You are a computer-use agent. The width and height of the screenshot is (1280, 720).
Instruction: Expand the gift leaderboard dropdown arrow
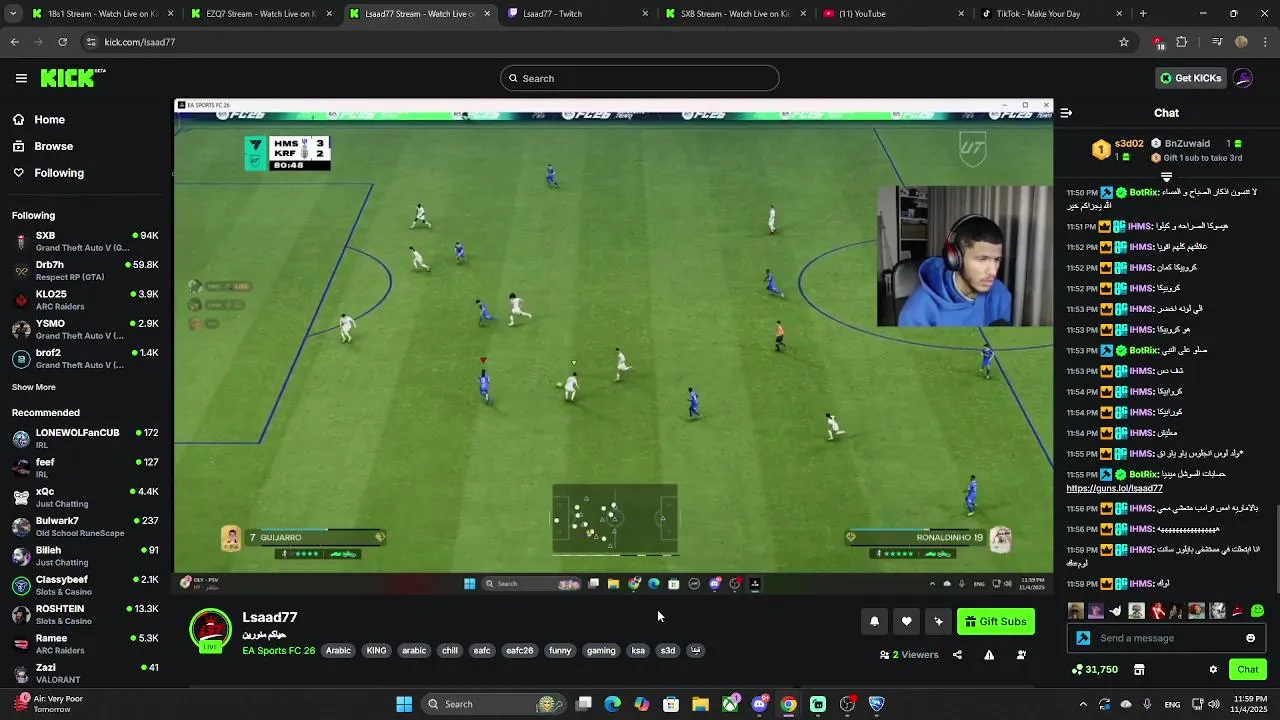1166,177
